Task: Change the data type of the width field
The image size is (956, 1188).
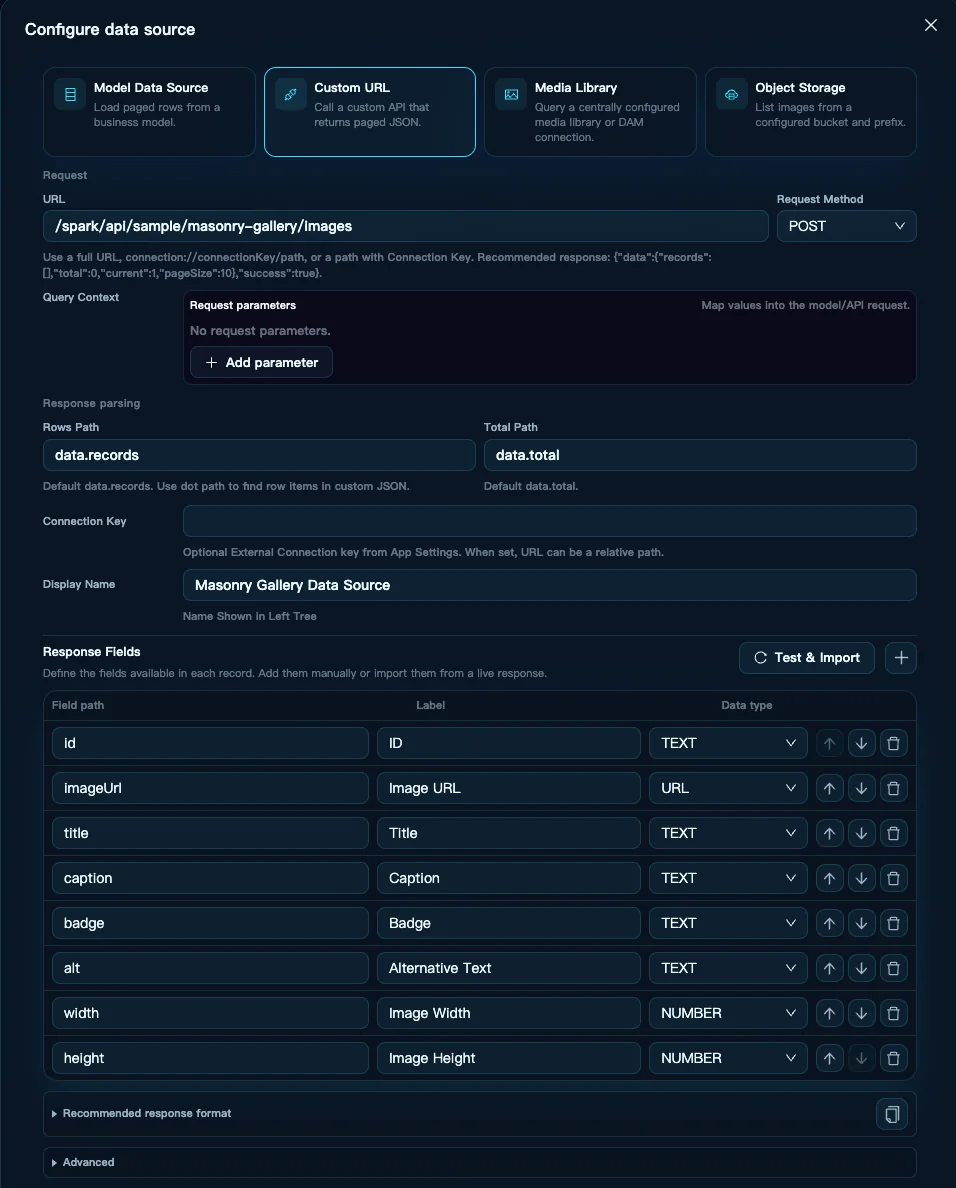Action: coord(728,1013)
